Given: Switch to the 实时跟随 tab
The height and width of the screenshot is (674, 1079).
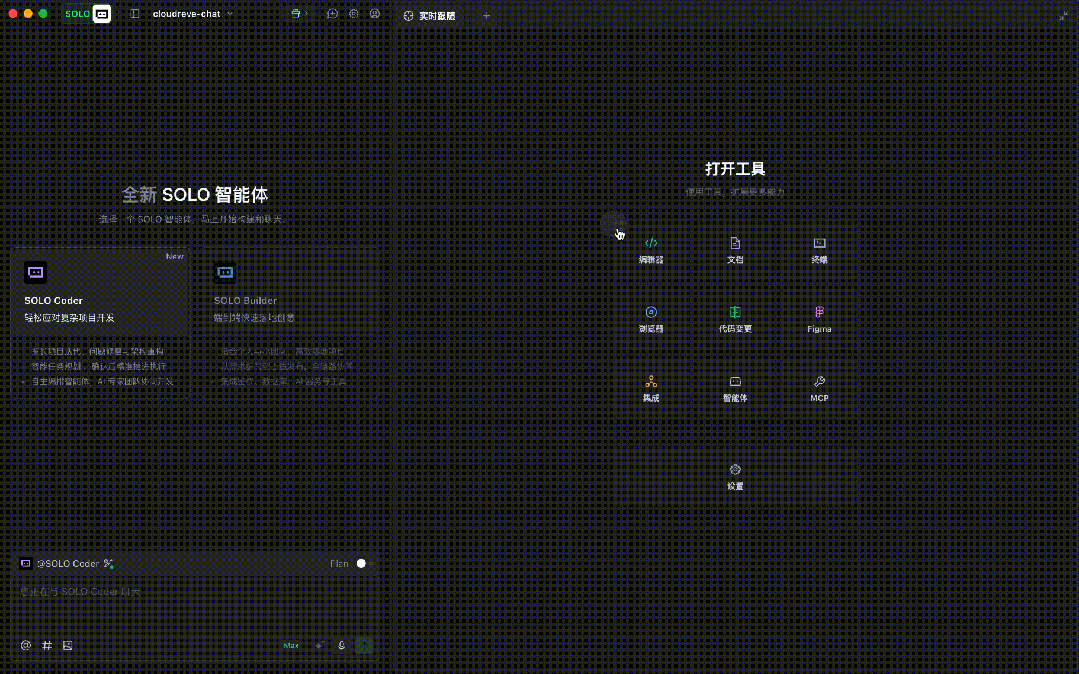Looking at the screenshot, I should pos(429,16).
